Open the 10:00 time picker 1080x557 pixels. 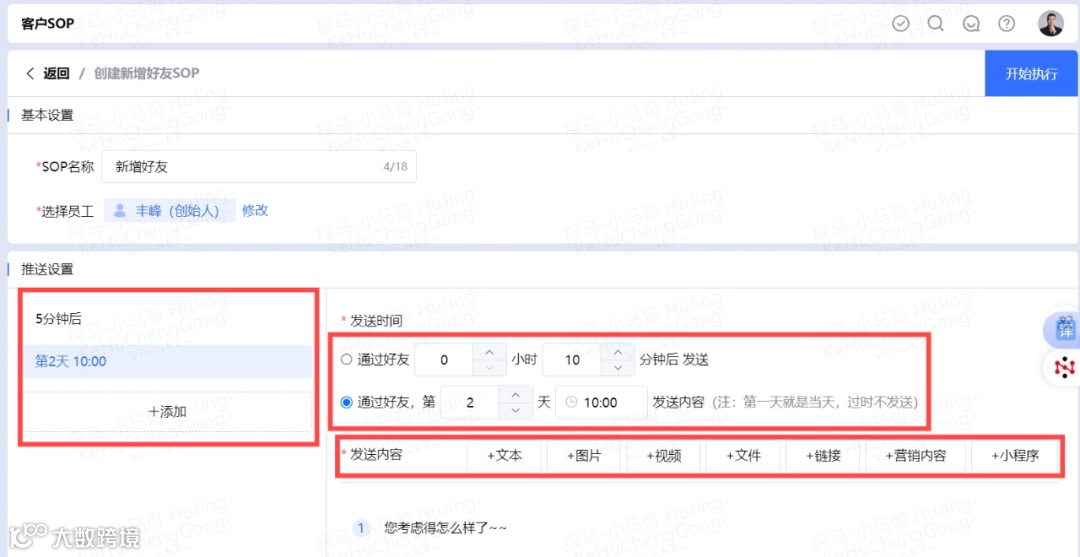tap(601, 403)
